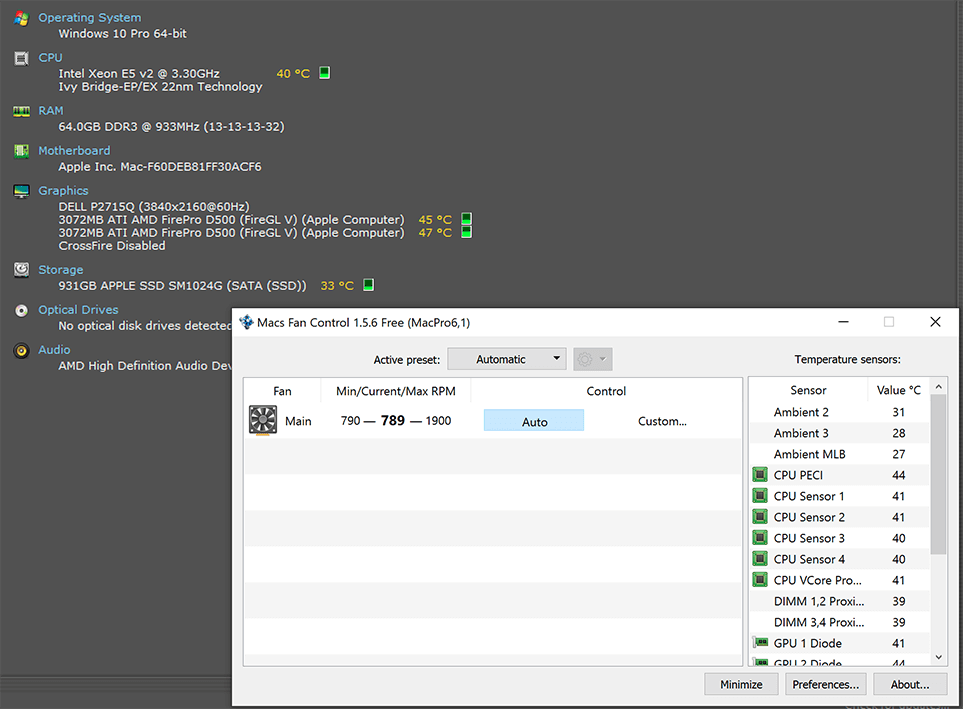Open the RAM section link
Screen dimensions: 963x709
pyautogui.click(x=51, y=111)
